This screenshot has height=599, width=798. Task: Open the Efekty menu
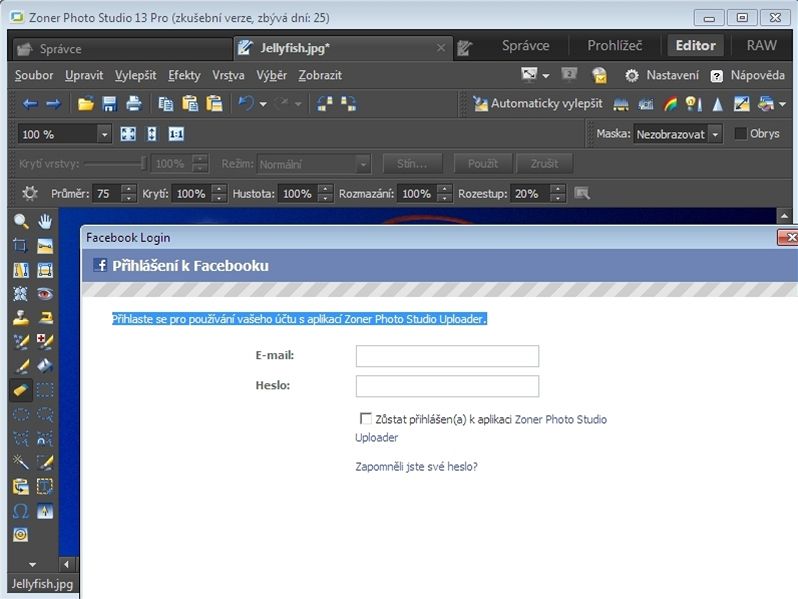click(184, 75)
